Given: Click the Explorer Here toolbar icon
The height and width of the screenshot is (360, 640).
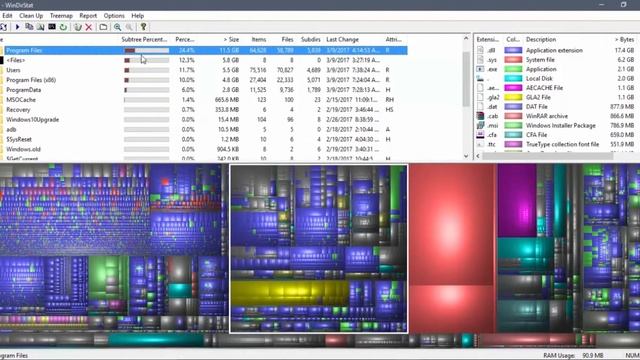Looking at the screenshot, I should pyautogui.click(x=40, y=27).
